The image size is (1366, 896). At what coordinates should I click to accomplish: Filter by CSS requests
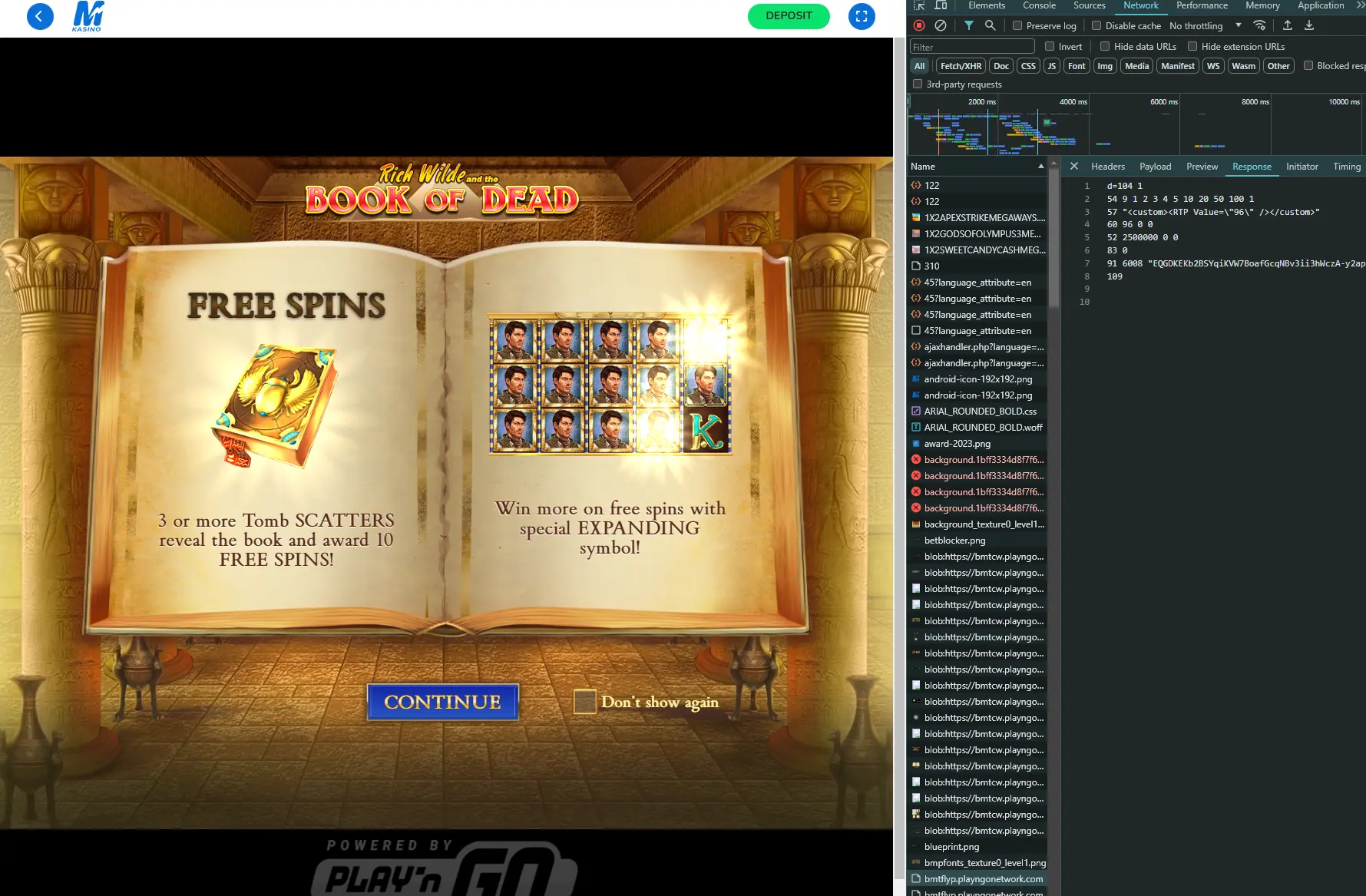click(1028, 65)
